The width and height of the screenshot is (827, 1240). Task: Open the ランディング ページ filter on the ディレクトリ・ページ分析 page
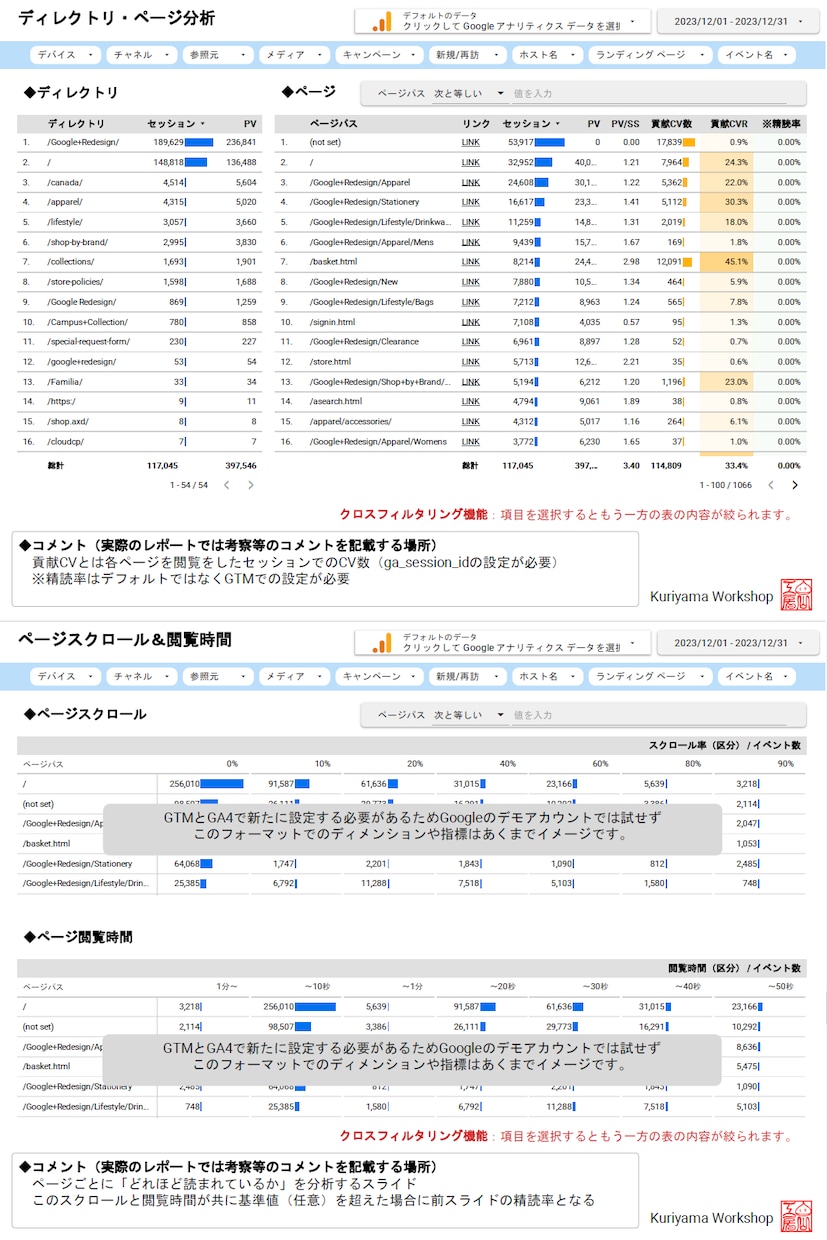pos(650,55)
